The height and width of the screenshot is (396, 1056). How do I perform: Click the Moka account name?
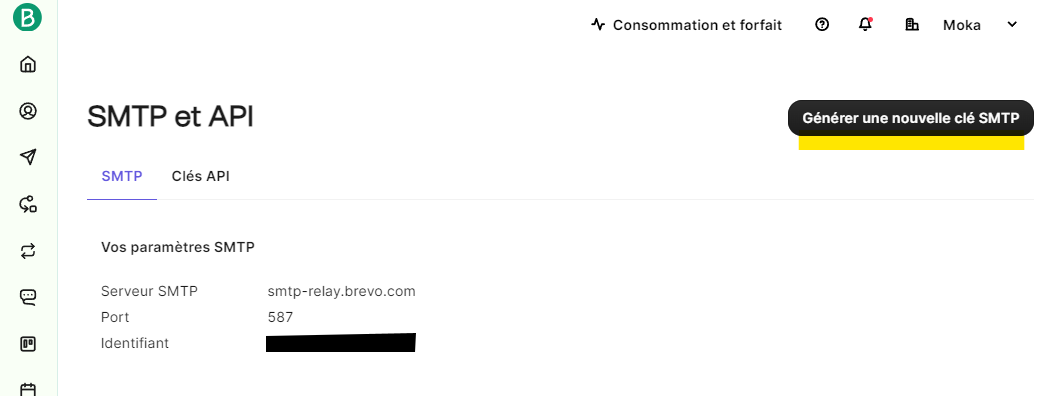tap(962, 26)
